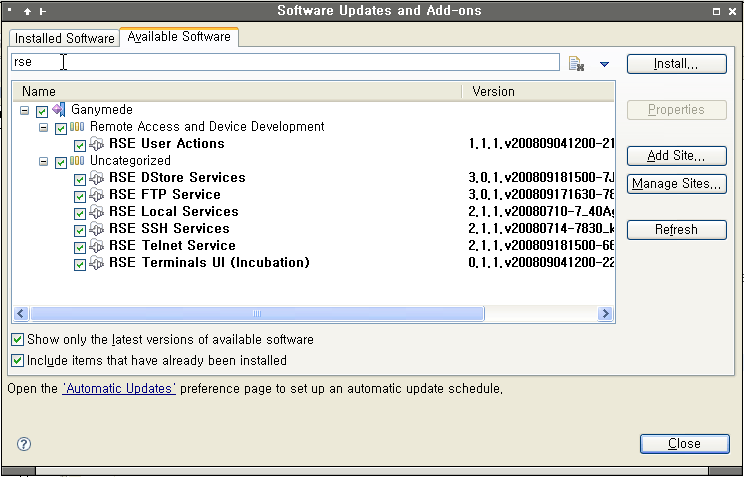Click the Version column header

pyautogui.click(x=539, y=91)
